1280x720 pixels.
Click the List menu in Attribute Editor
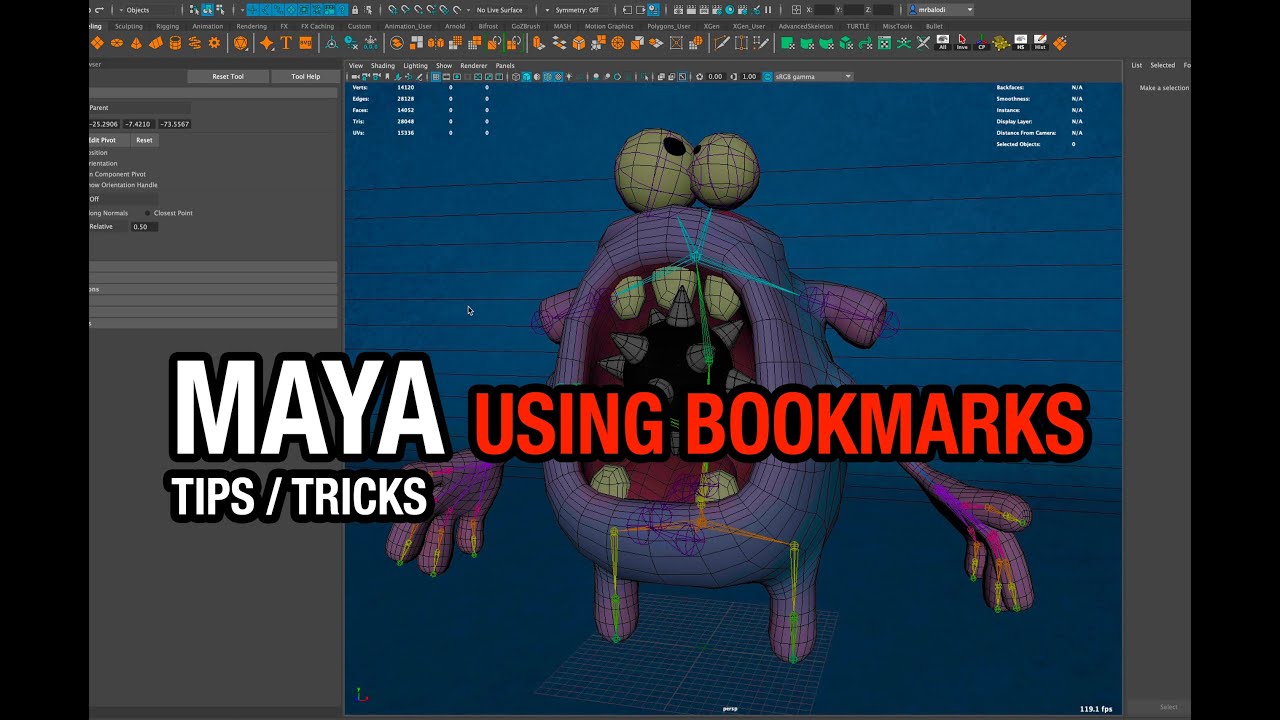1137,65
